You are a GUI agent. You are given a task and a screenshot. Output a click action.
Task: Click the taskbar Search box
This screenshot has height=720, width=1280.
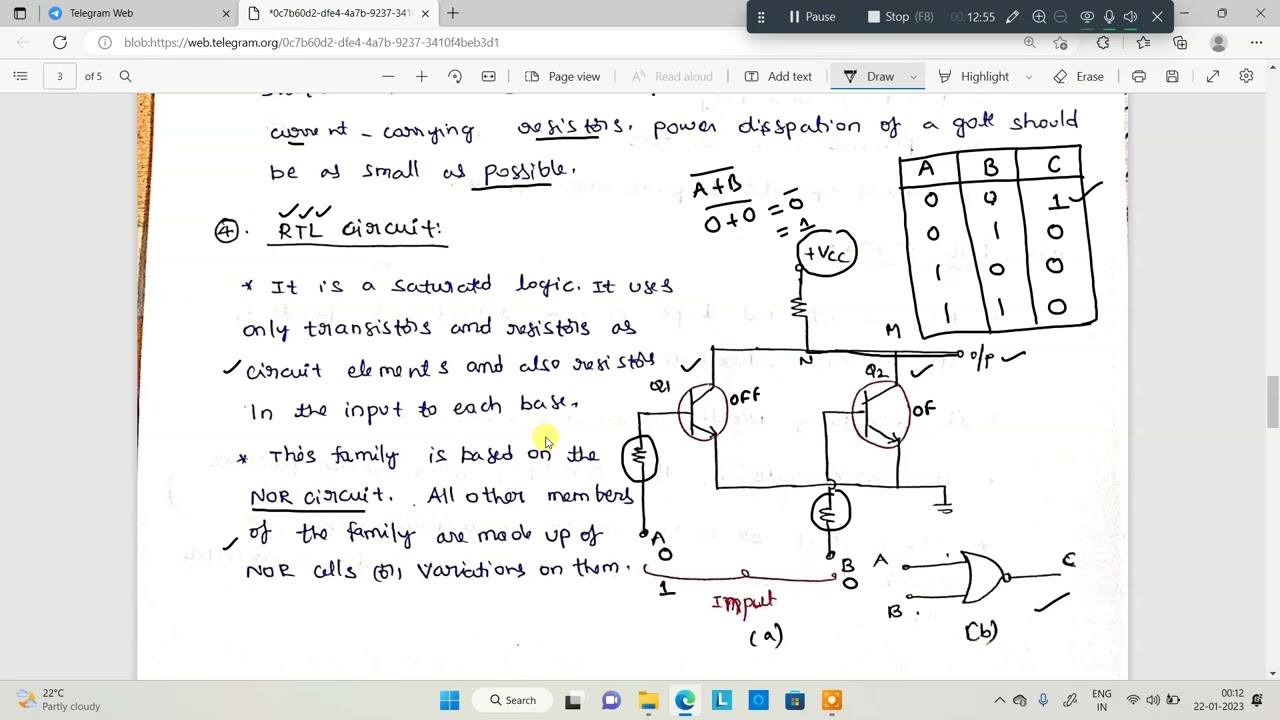coord(512,700)
